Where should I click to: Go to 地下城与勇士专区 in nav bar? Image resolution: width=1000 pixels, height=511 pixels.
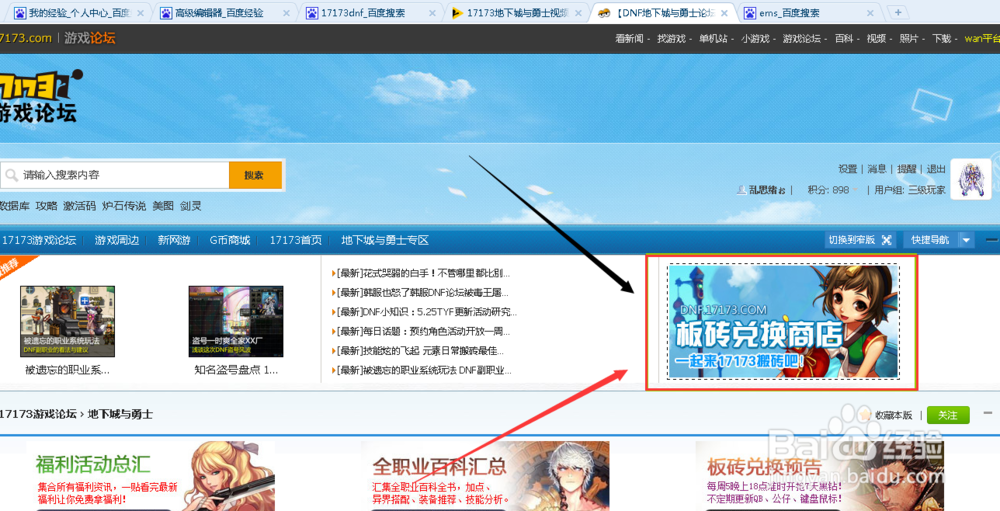[x=385, y=241]
